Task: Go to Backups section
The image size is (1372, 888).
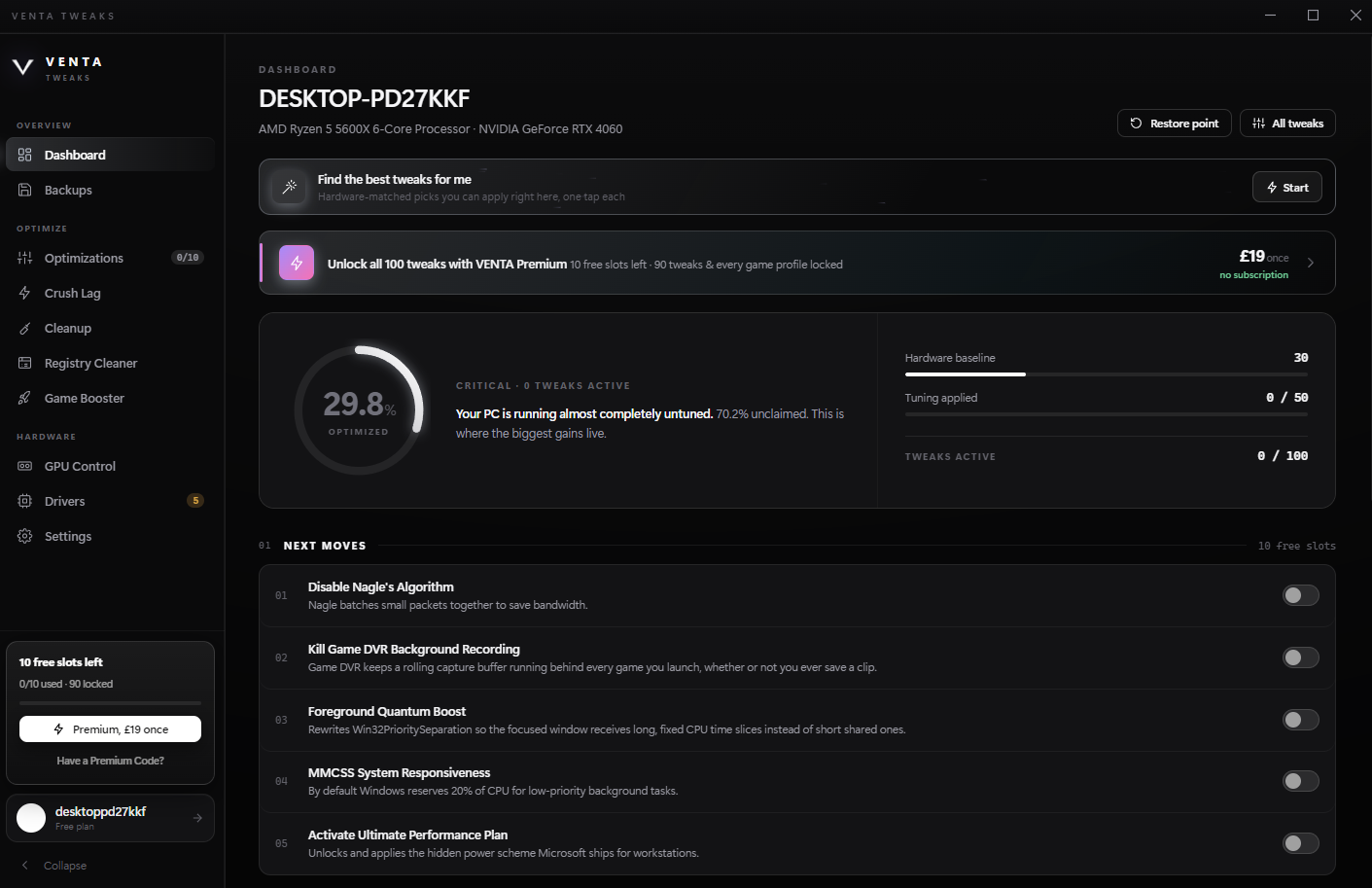Action: (110, 190)
